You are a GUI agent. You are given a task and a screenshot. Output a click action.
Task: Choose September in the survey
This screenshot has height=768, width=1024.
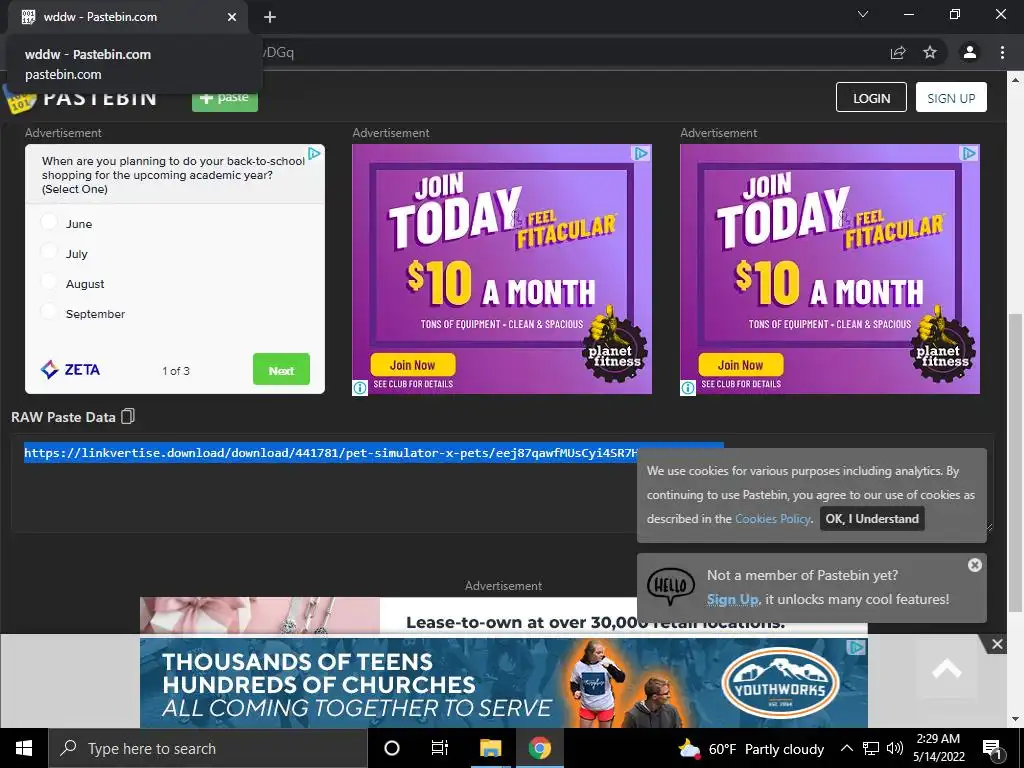(x=49, y=312)
